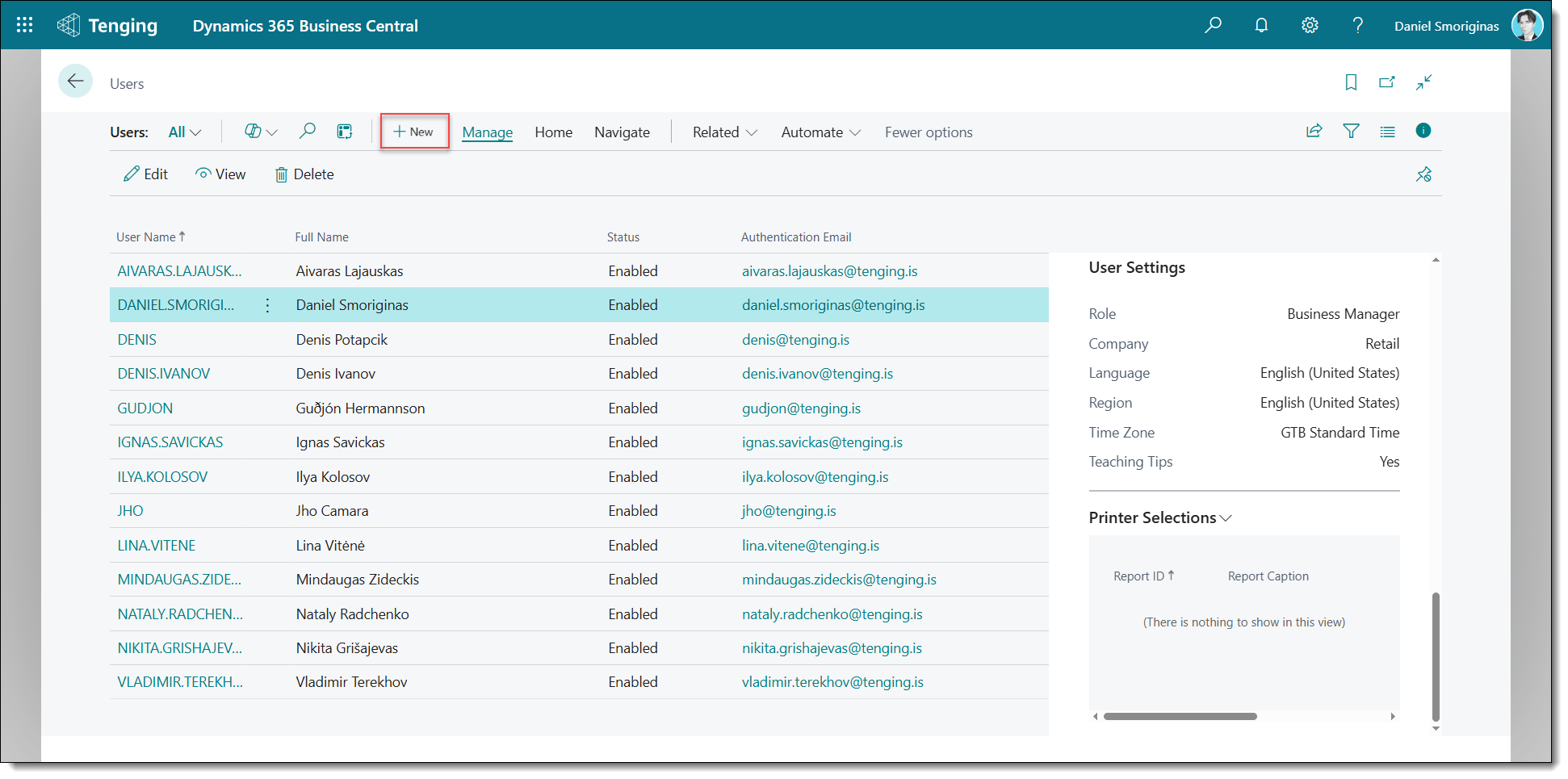The width and height of the screenshot is (1568, 779).
Task: Click GTB Standard Time value
Action: click(x=1340, y=433)
